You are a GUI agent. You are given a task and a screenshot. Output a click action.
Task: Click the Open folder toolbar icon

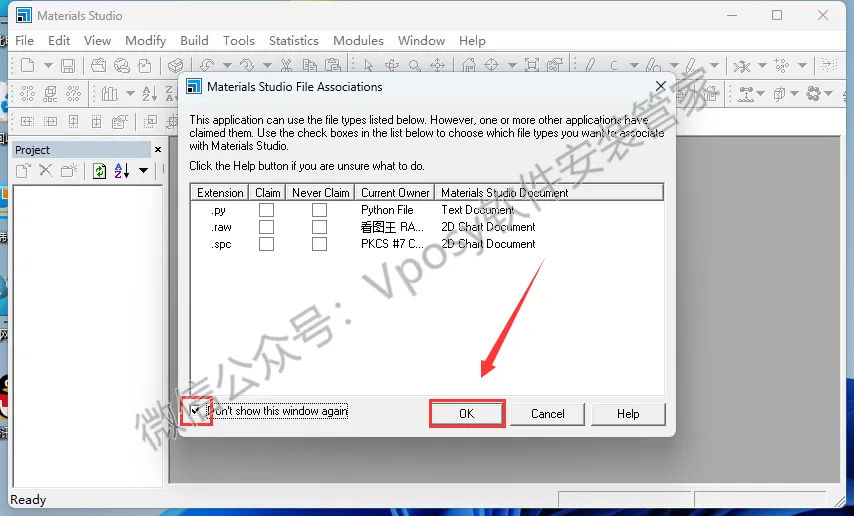[x=99, y=65]
